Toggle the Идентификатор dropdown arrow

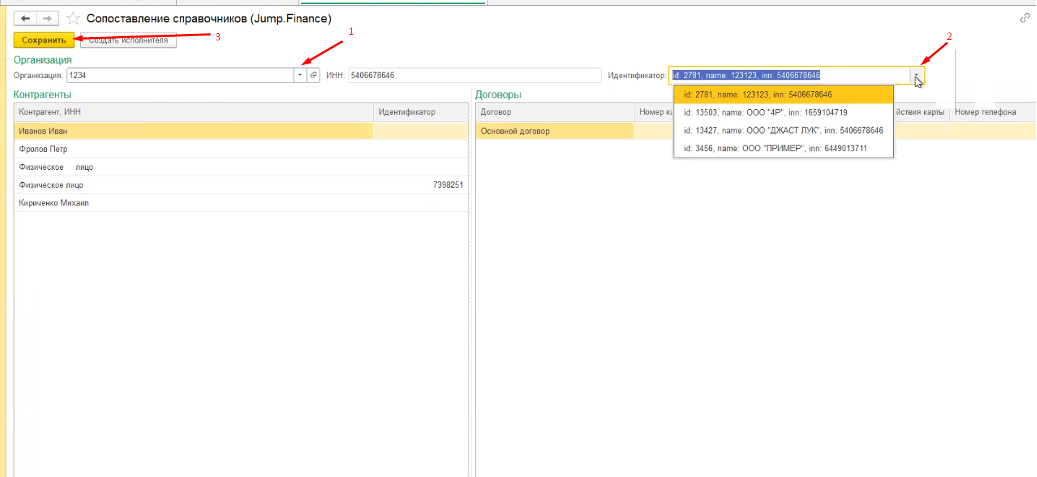[917, 76]
